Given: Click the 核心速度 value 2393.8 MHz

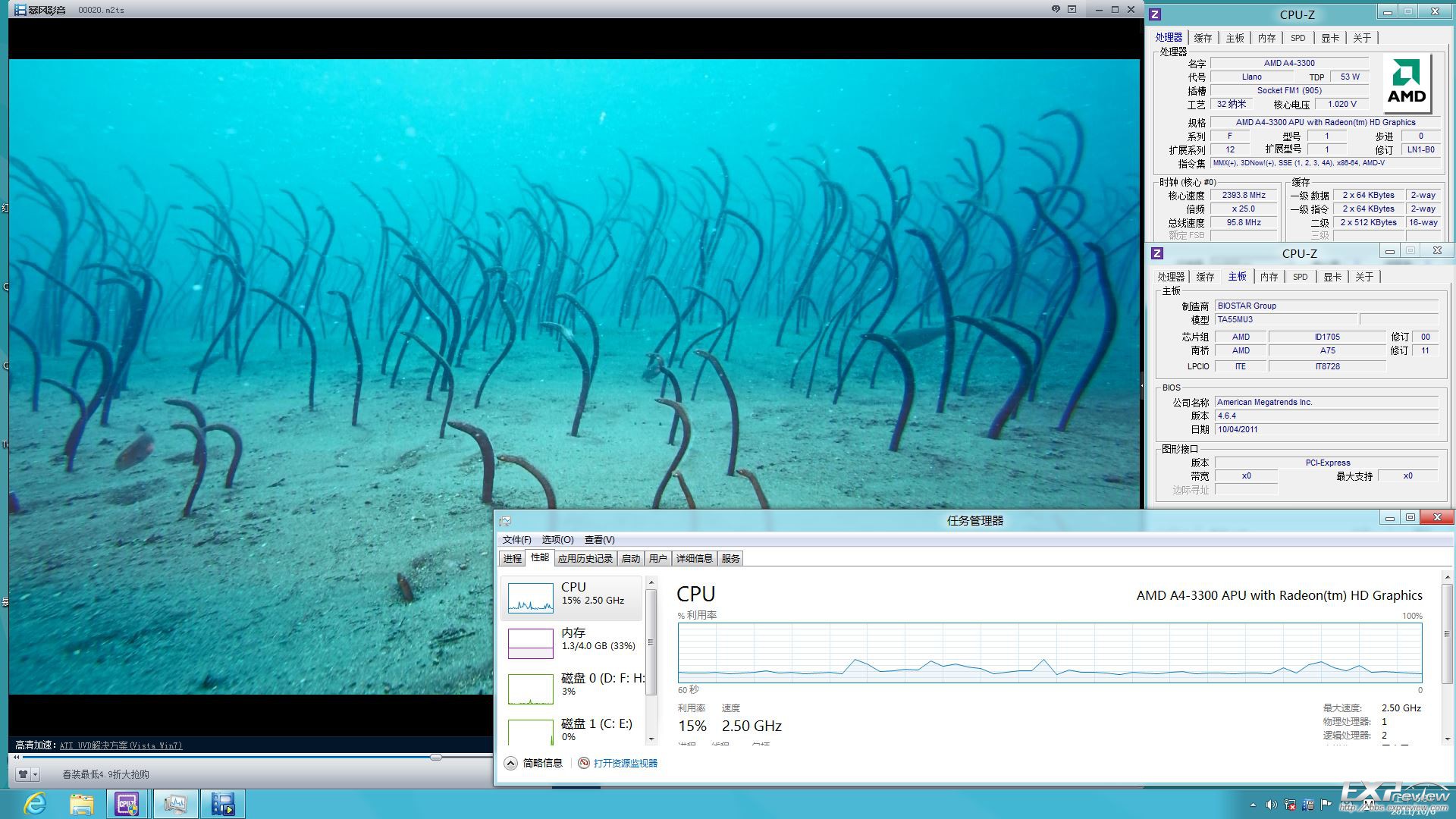Looking at the screenshot, I should [1244, 195].
